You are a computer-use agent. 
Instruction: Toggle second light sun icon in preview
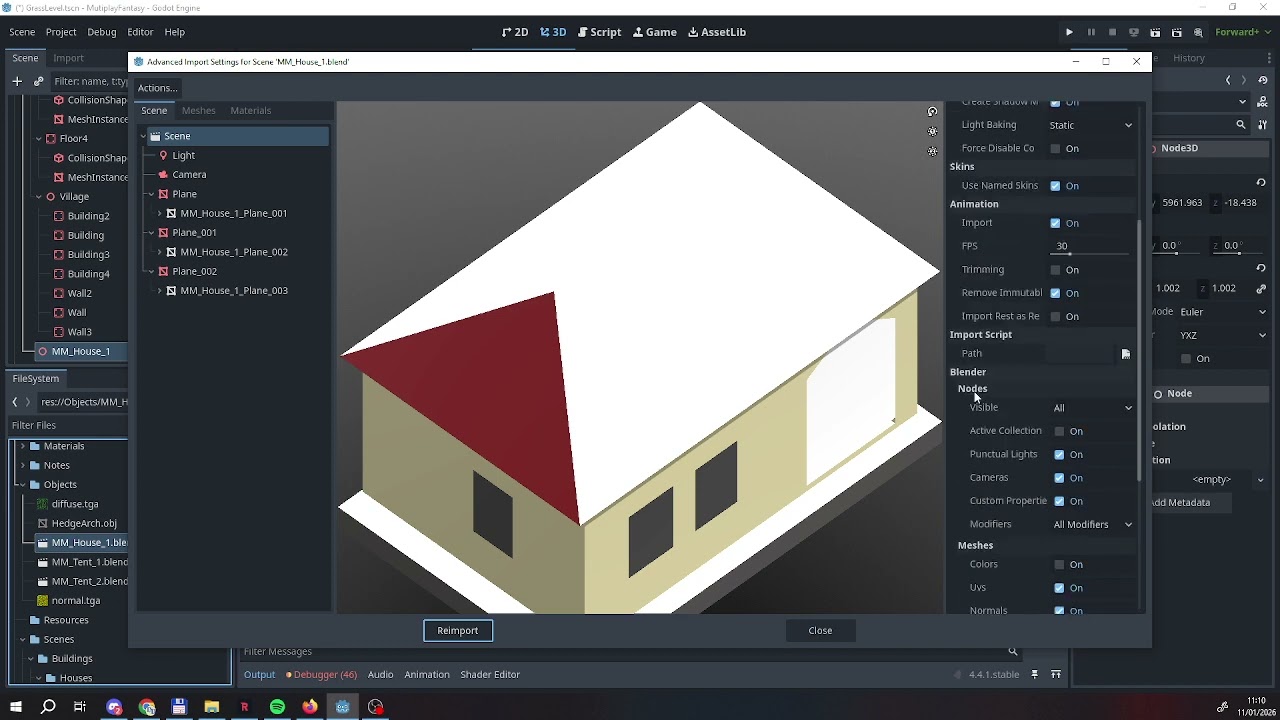click(932, 152)
